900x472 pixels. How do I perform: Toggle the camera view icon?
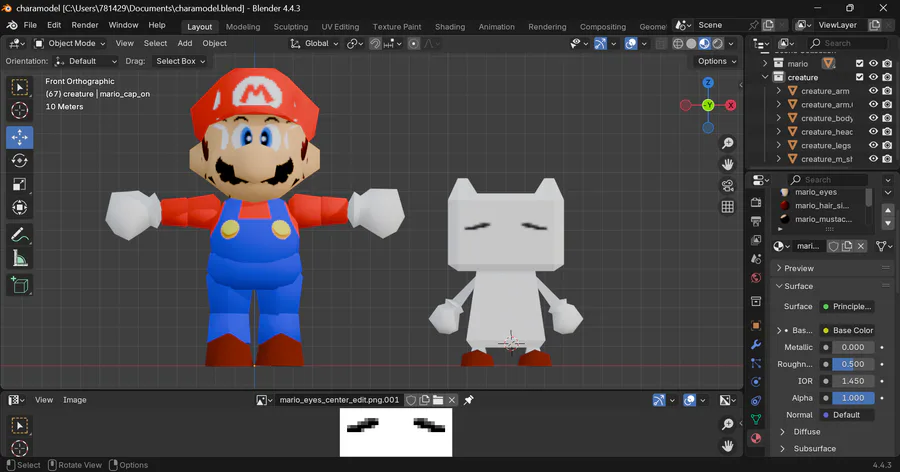click(728, 185)
